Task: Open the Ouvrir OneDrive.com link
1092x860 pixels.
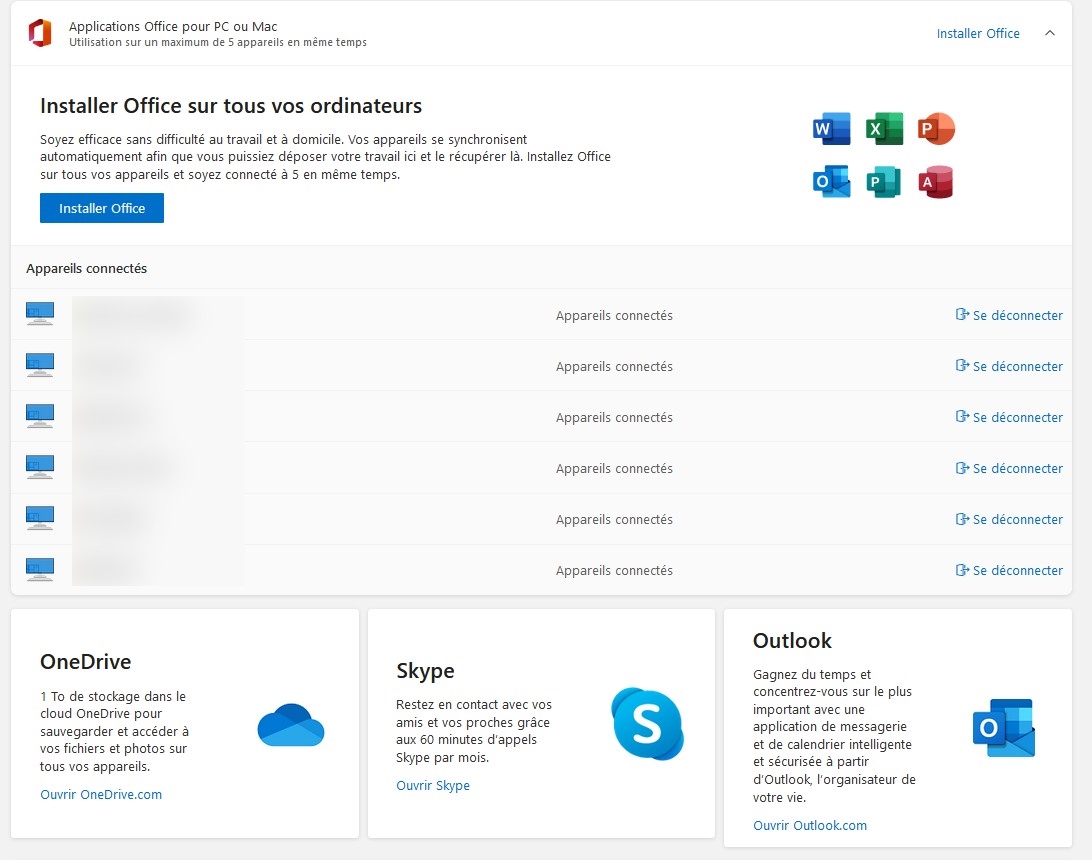Action: 101,795
